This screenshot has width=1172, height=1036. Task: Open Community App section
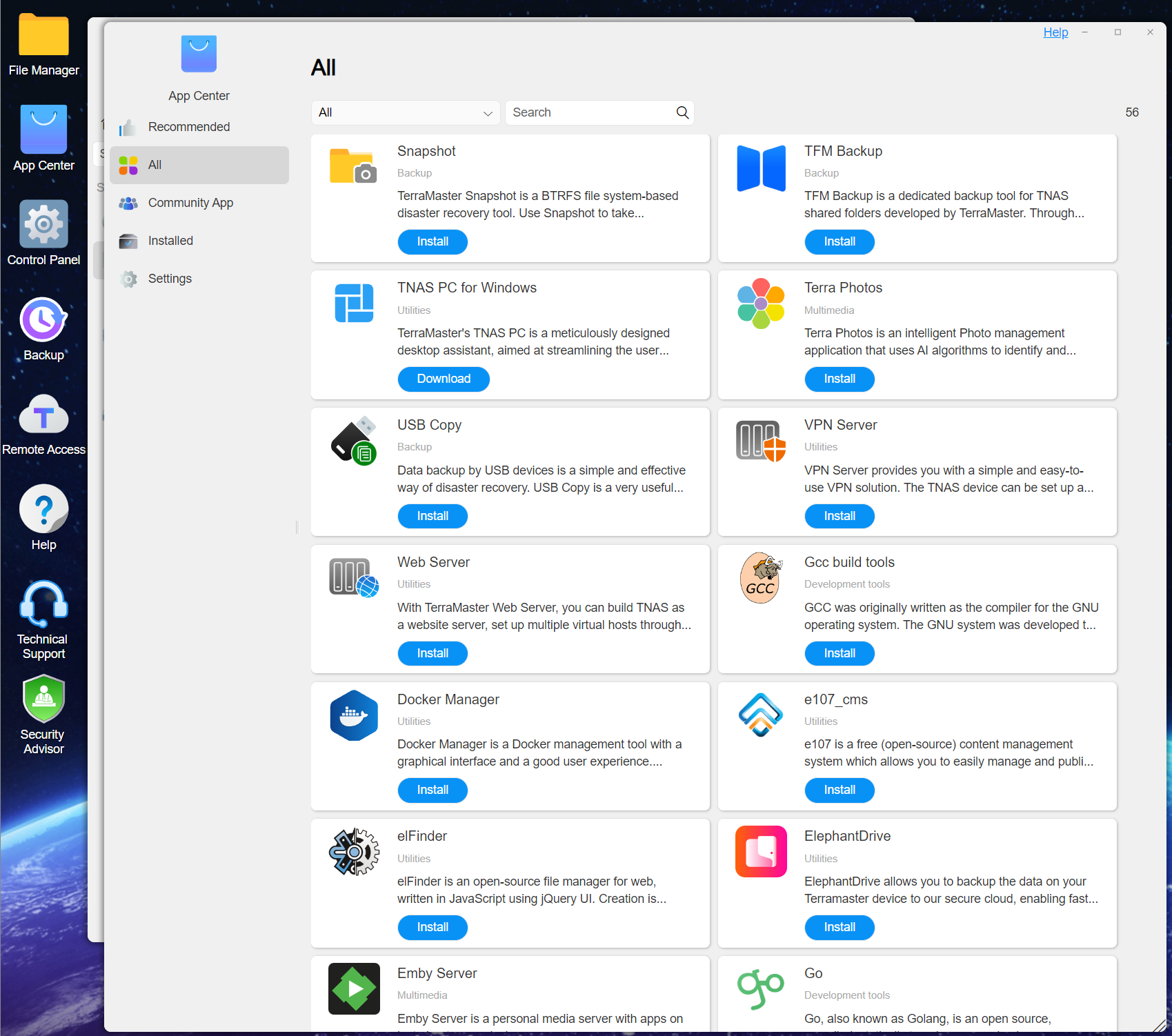pos(199,203)
